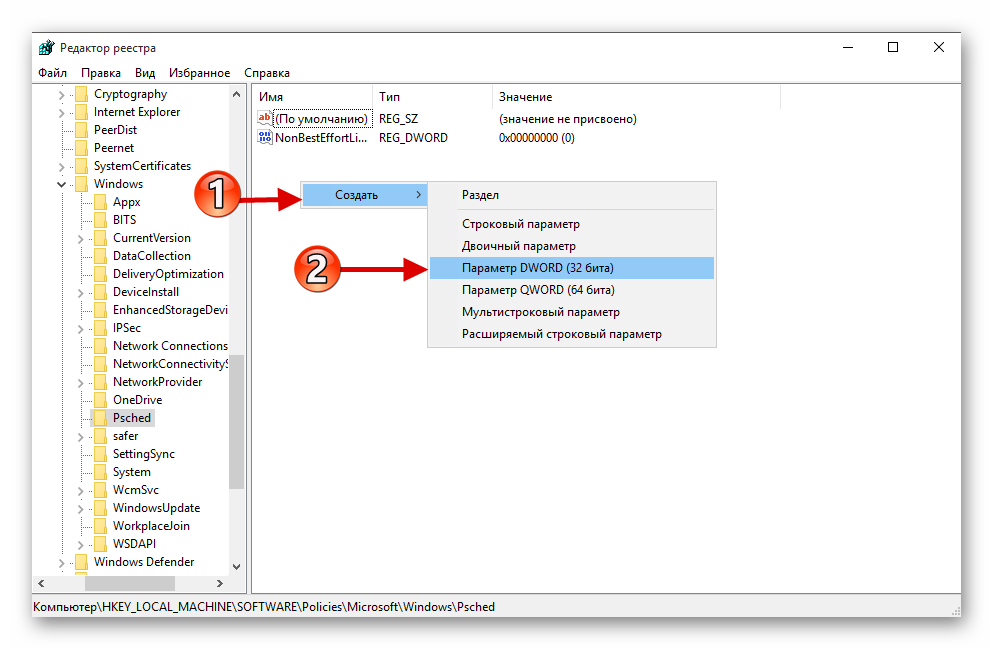Click the SystemCertificates folder icon
This screenshot has height=649, width=993.
pos(82,166)
